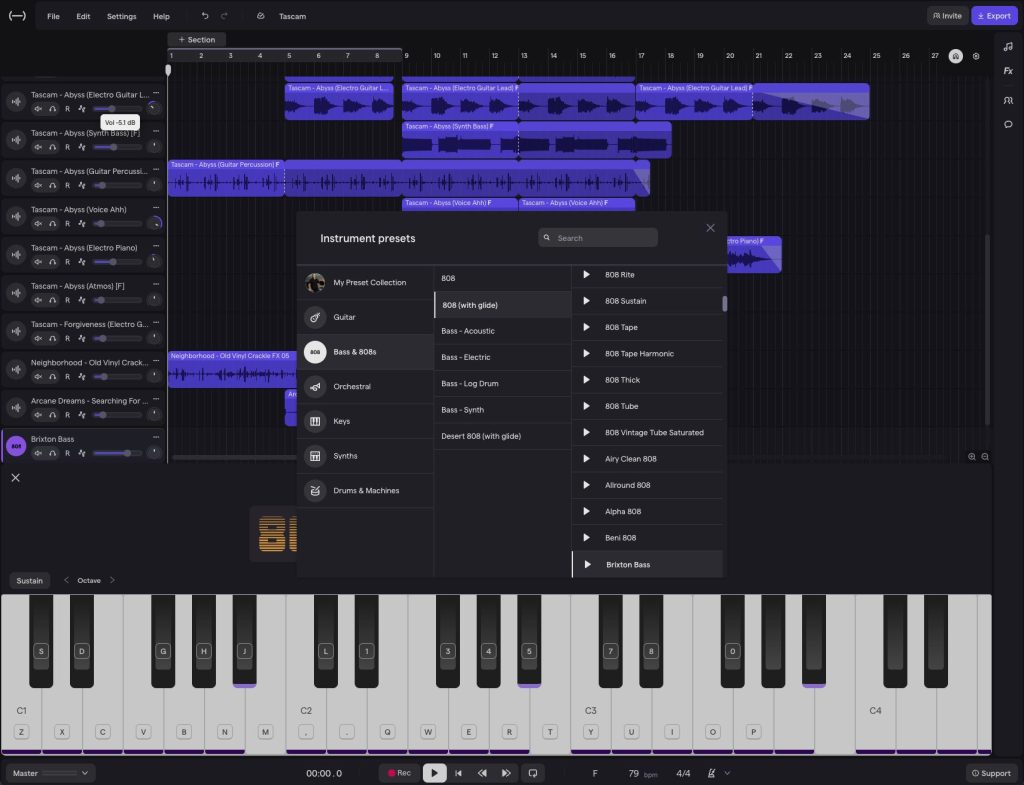The height and width of the screenshot is (785, 1024).
Task: Zoom in on the timeline
Action: click(x=972, y=457)
